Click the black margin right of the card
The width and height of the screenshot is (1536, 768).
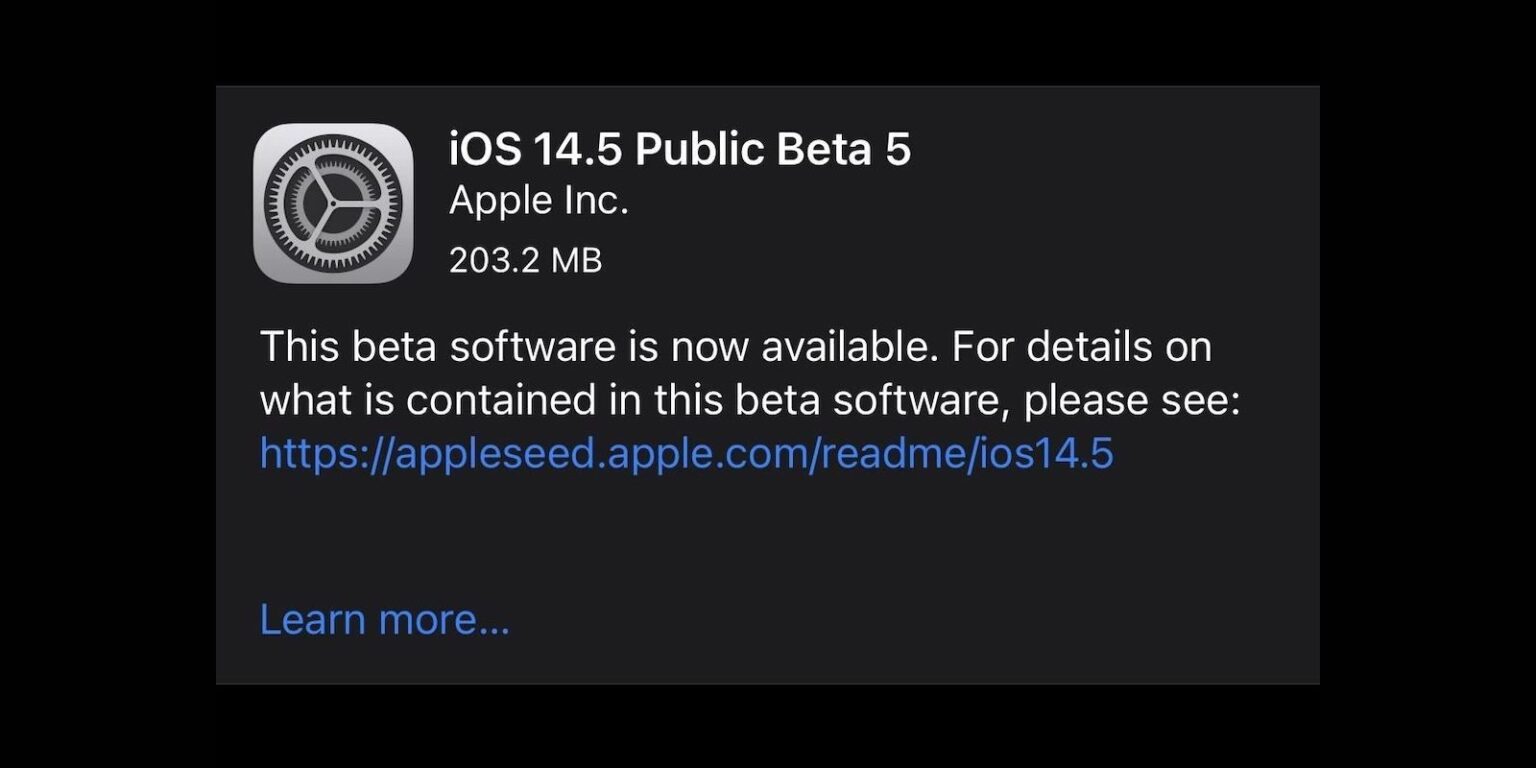point(1428,384)
